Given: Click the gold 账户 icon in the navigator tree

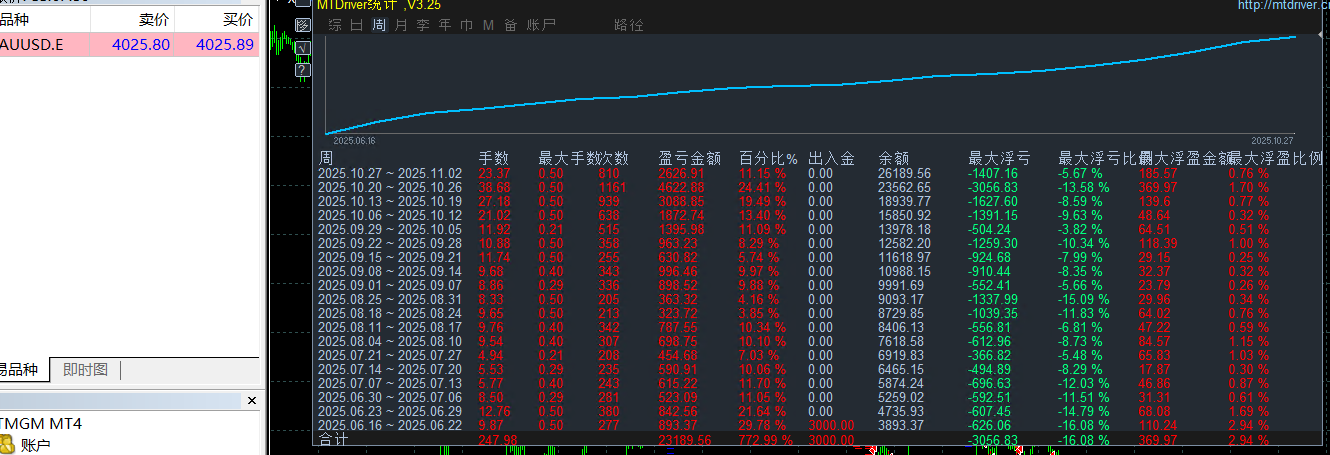Looking at the screenshot, I should (6, 444).
